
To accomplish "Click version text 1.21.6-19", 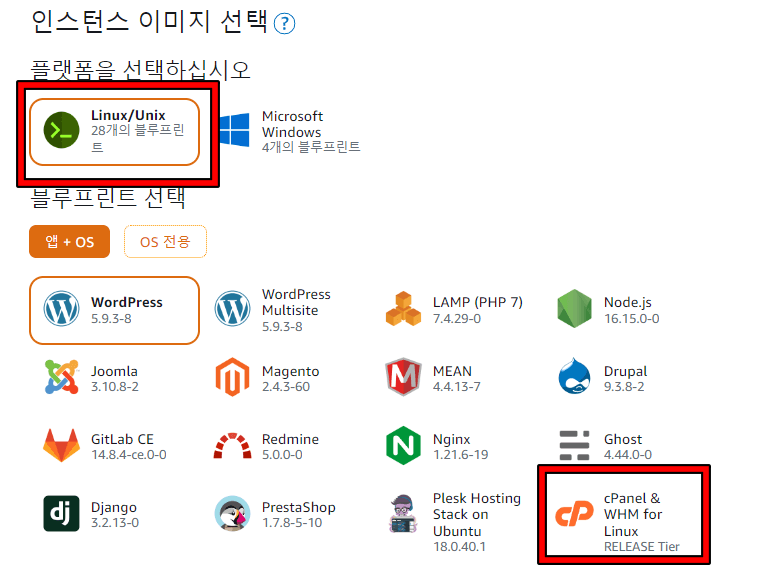I will tap(461, 455).
